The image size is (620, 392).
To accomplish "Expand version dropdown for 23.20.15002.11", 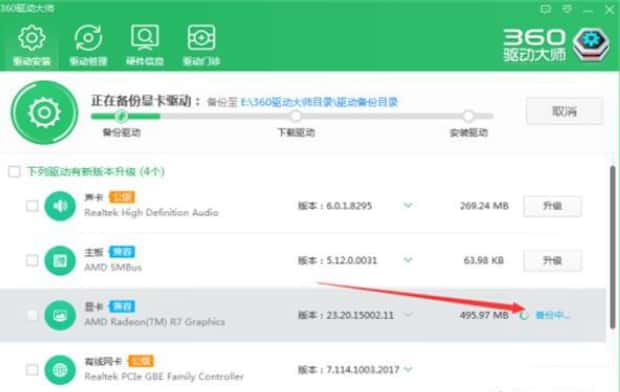I will point(408,315).
